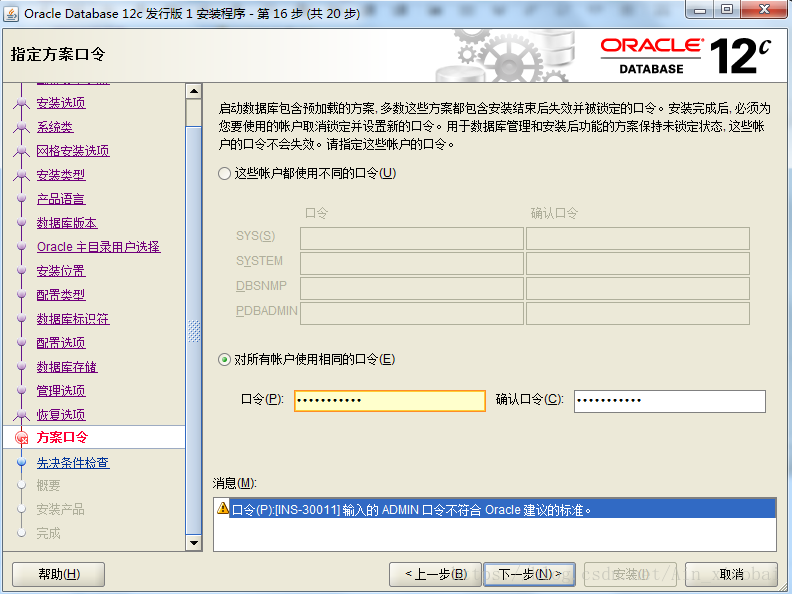The height and width of the screenshot is (594, 792).
Task: Click the 取消 button
Action: (x=731, y=574)
